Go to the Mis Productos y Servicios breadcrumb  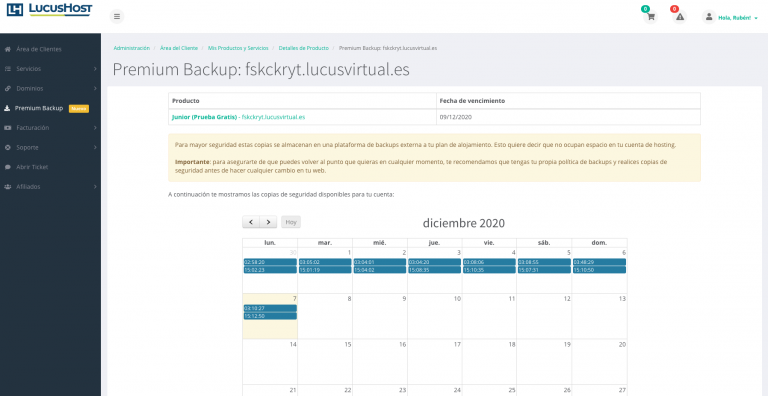238,48
